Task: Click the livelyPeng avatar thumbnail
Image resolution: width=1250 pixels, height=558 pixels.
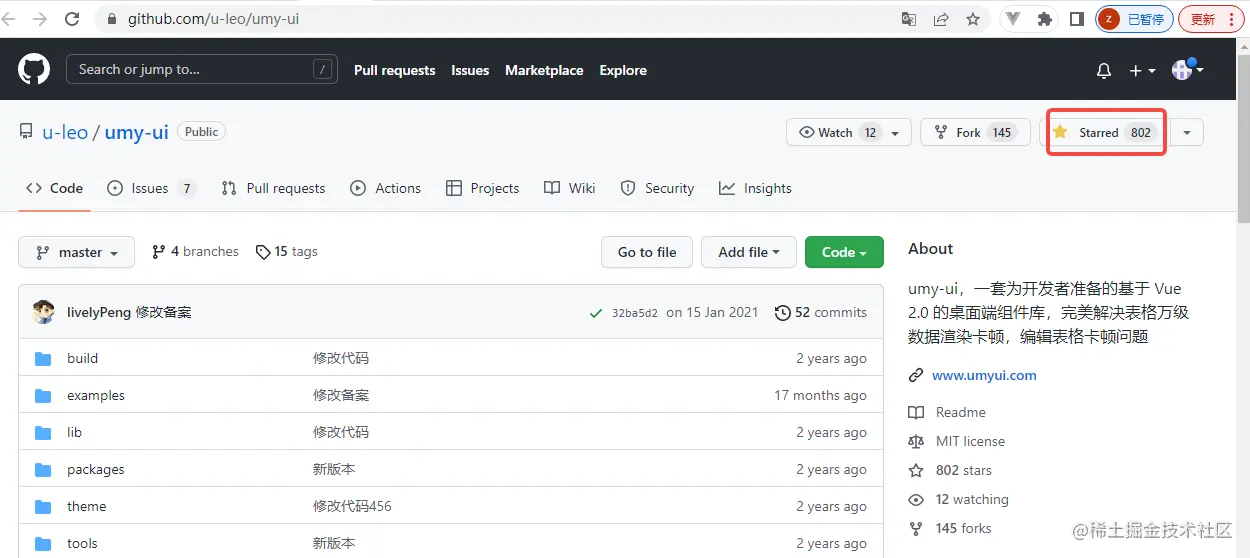Action: coord(44,312)
